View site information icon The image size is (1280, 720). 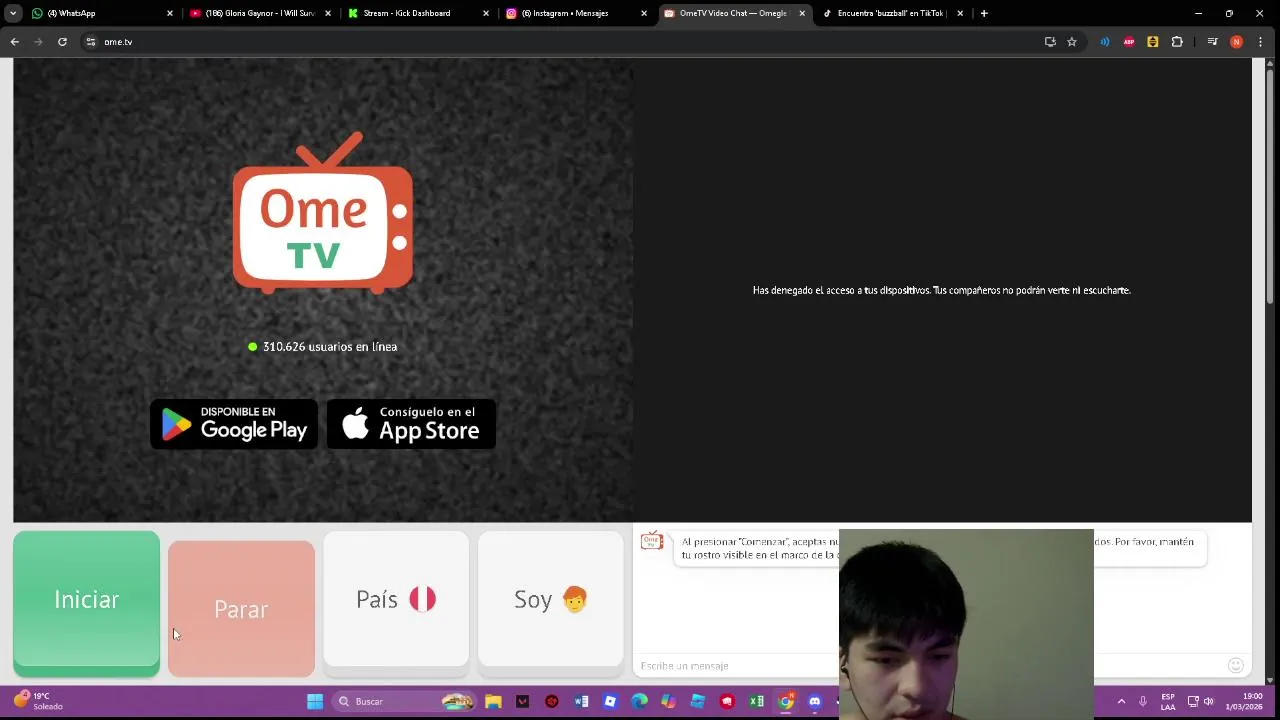click(x=91, y=42)
